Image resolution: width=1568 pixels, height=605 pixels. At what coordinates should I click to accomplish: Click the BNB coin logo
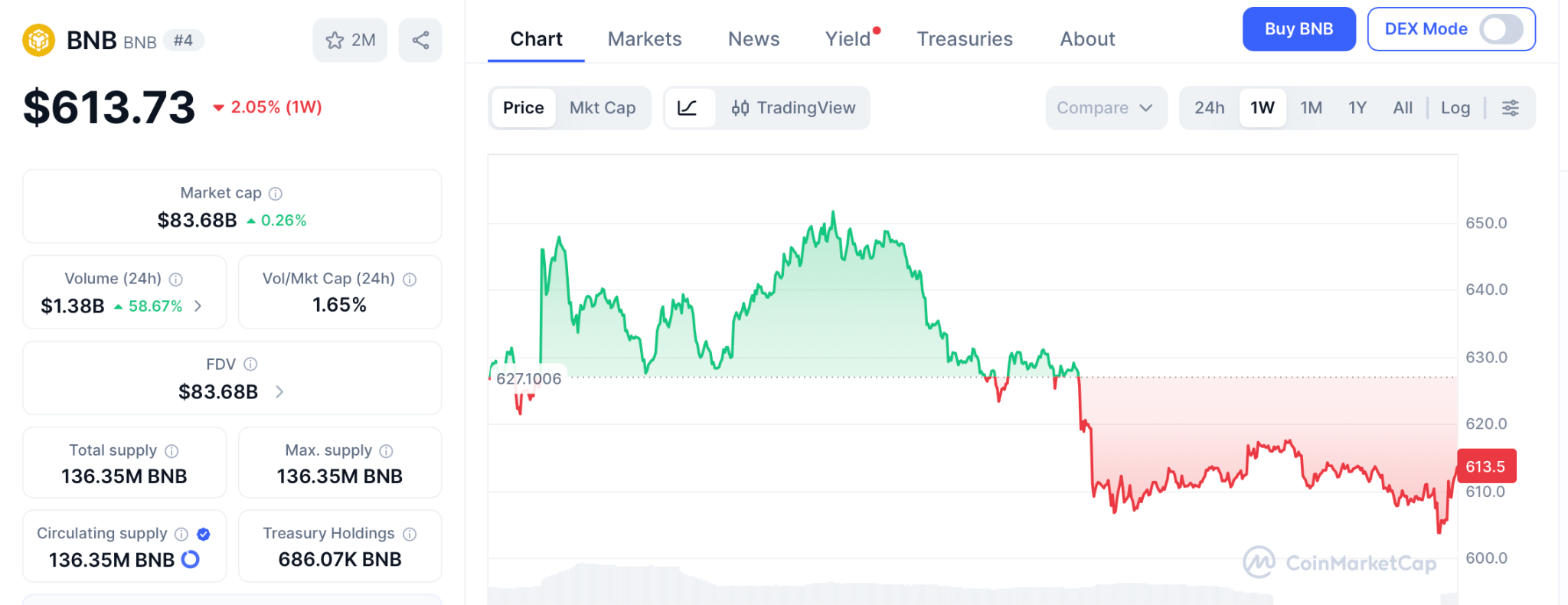click(x=38, y=41)
